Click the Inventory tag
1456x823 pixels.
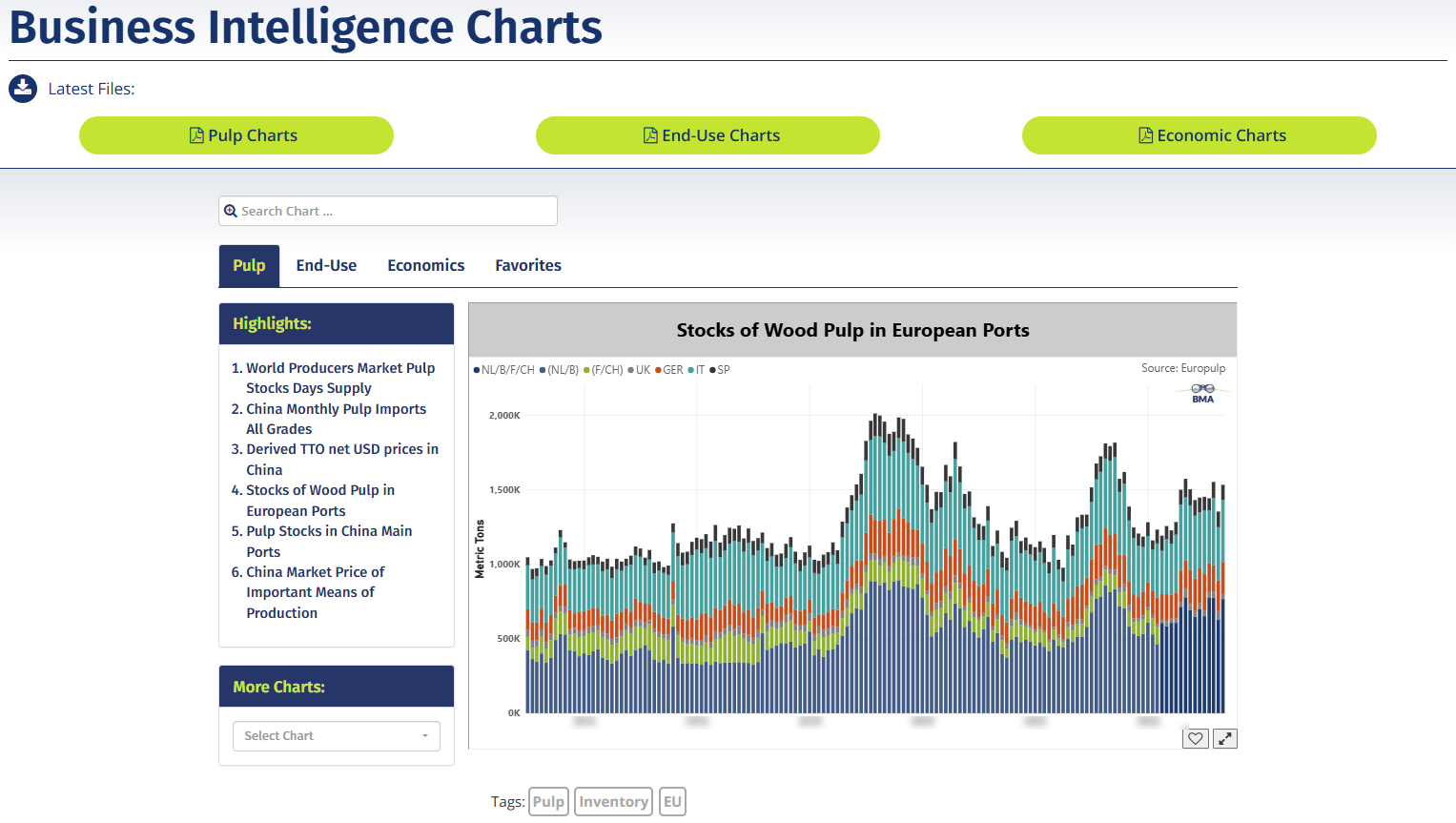pos(613,801)
